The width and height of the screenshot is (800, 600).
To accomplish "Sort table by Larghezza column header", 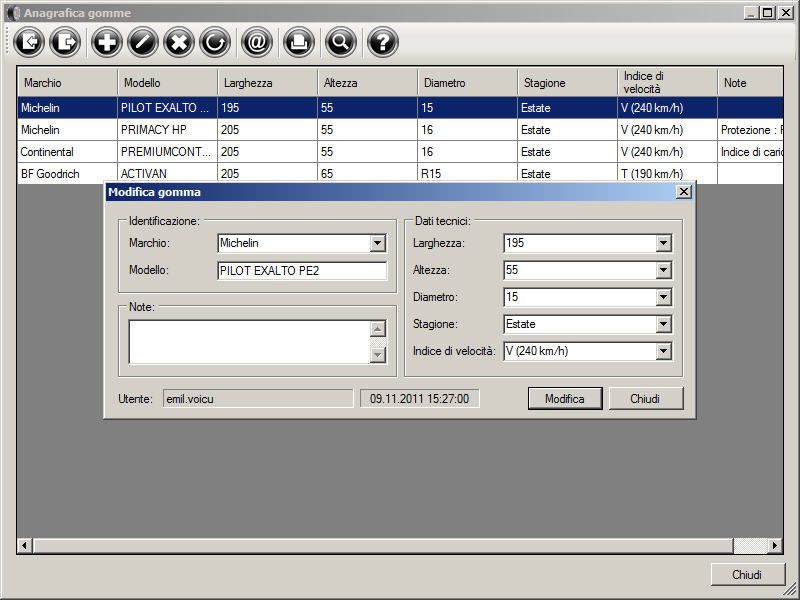I will pos(267,83).
